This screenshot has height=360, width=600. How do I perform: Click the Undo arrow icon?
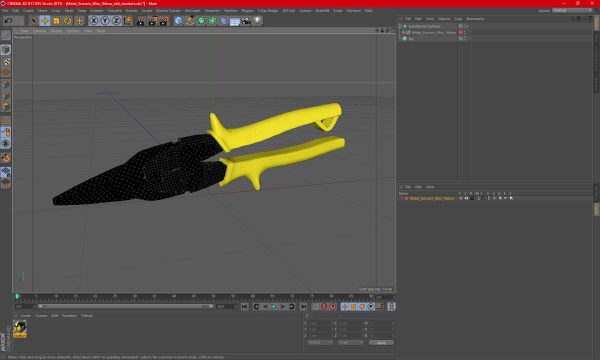tap(8, 21)
